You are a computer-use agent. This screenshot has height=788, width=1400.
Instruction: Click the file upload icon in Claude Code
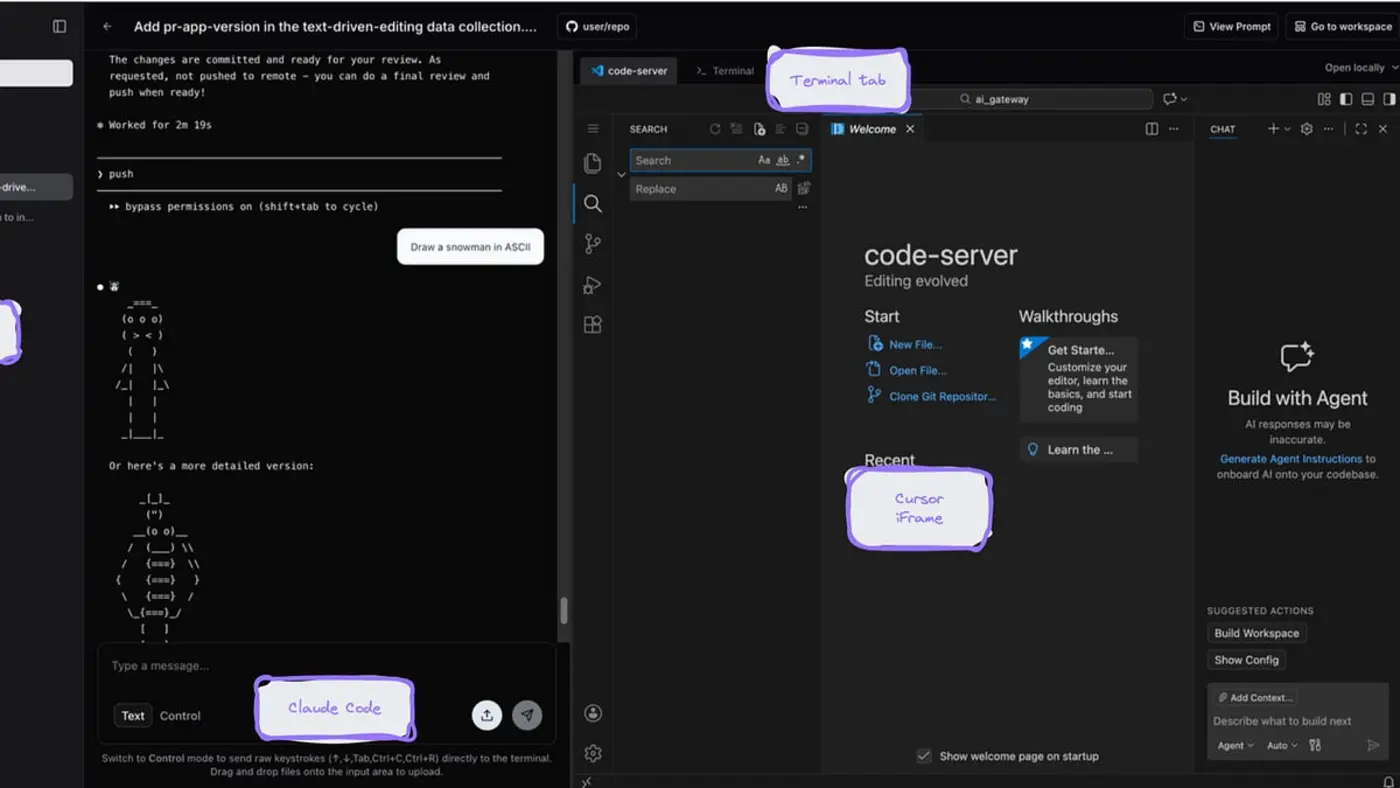click(487, 715)
